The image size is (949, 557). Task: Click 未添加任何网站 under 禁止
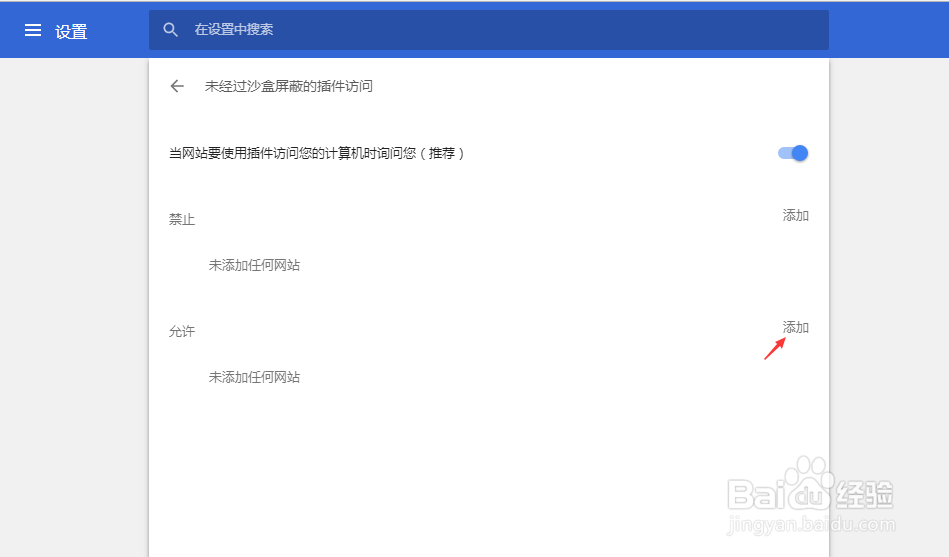[254, 265]
